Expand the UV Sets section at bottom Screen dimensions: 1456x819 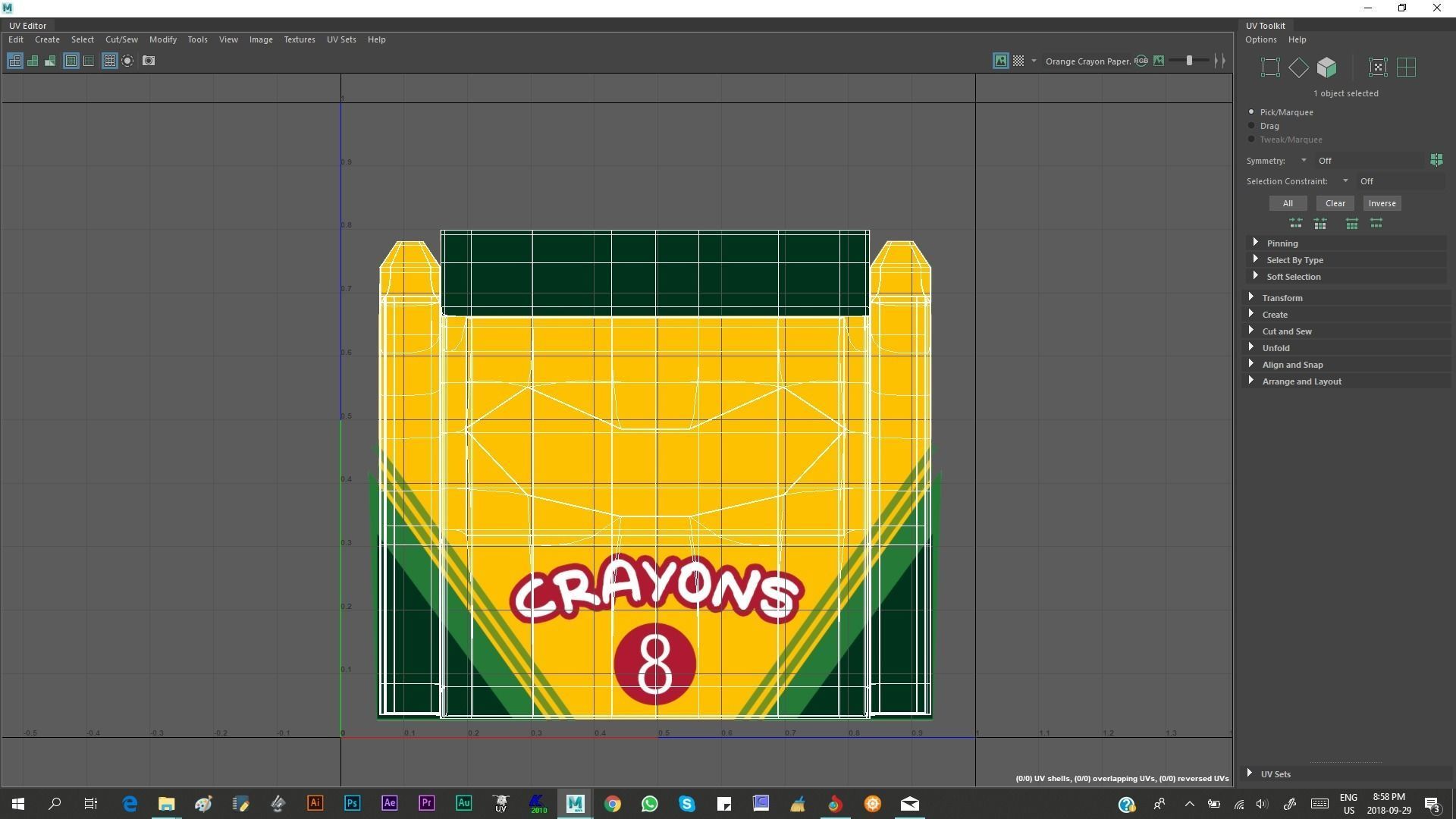(1347, 774)
